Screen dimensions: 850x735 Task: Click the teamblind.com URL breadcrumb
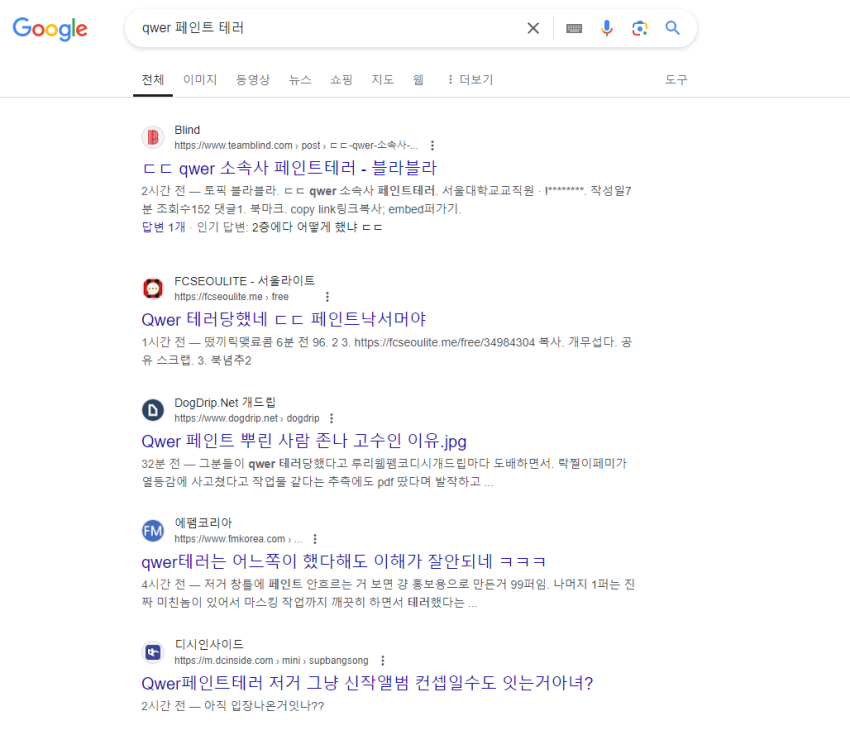tap(296, 145)
